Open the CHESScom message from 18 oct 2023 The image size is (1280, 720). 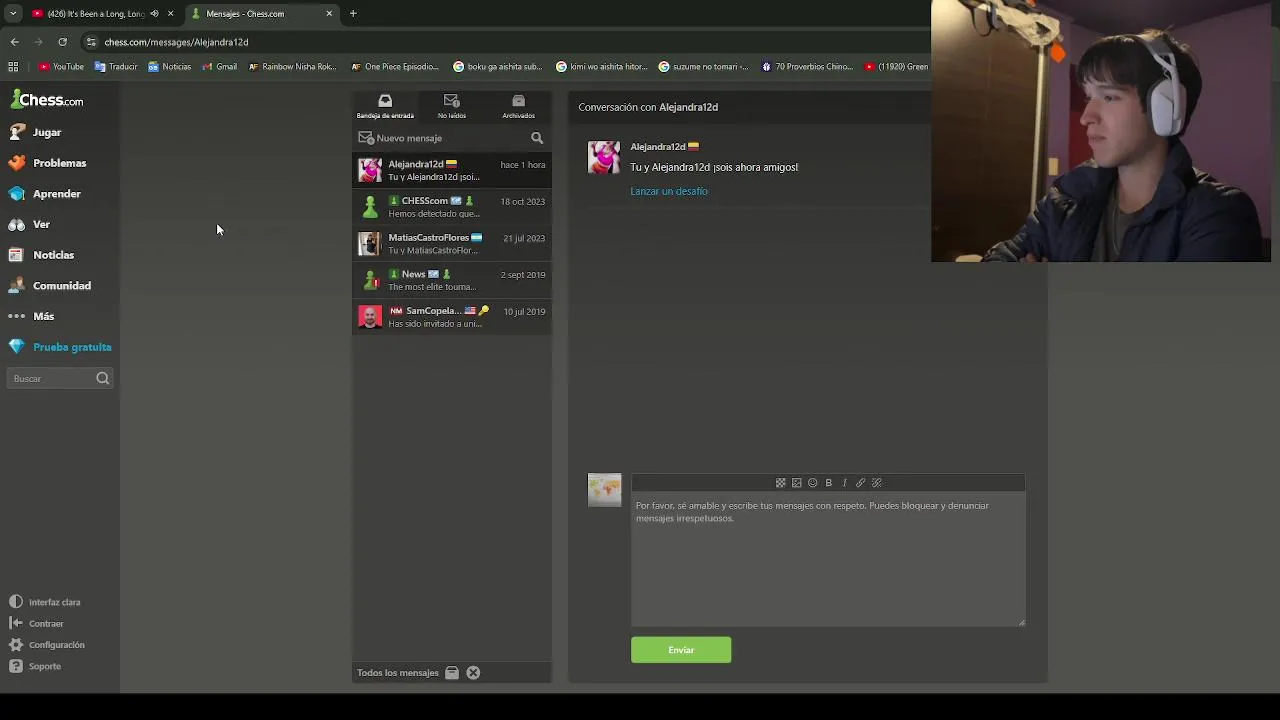tap(451, 207)
